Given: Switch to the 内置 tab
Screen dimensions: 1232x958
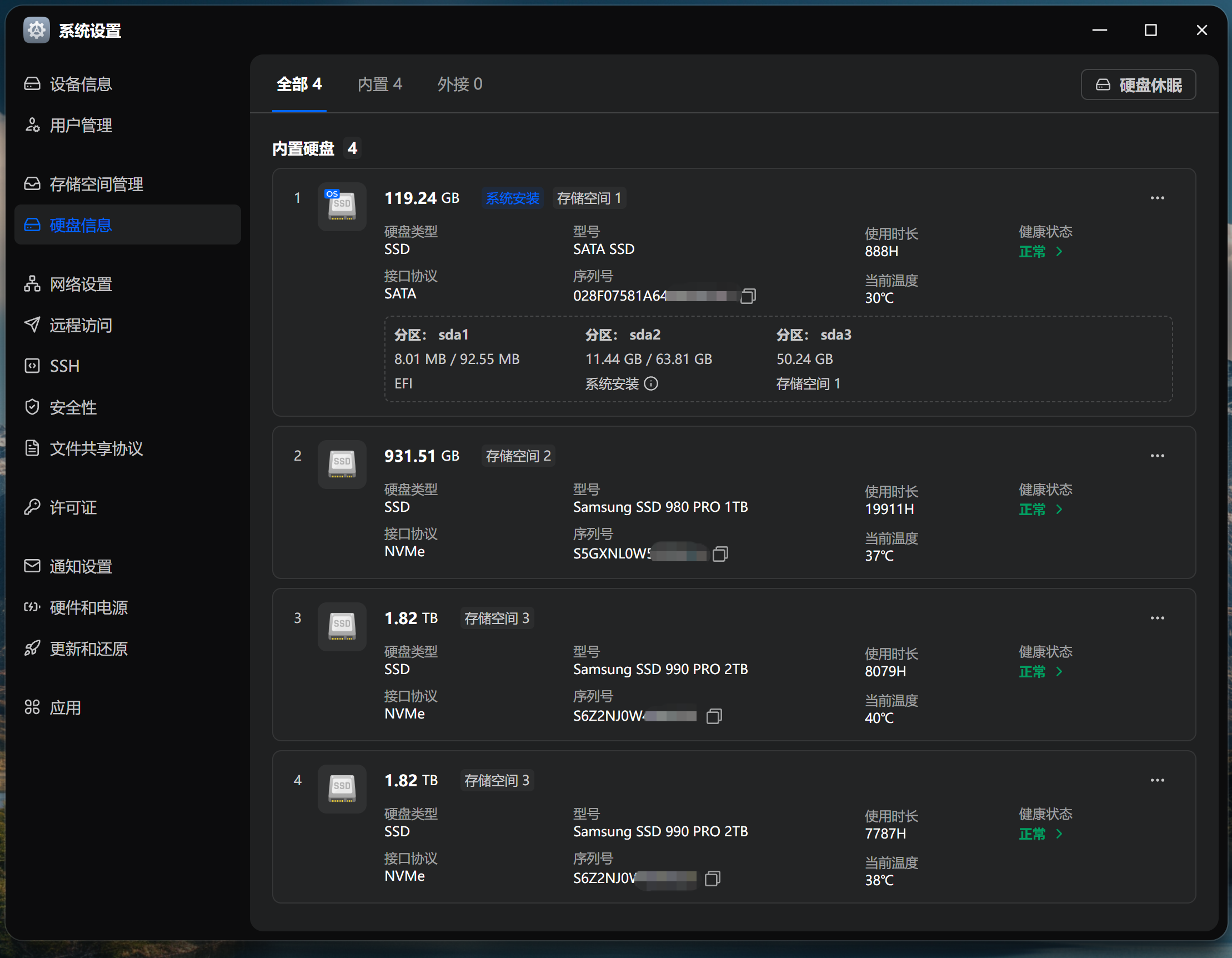Looking at the screenshot, I should (x=379, y=83).
